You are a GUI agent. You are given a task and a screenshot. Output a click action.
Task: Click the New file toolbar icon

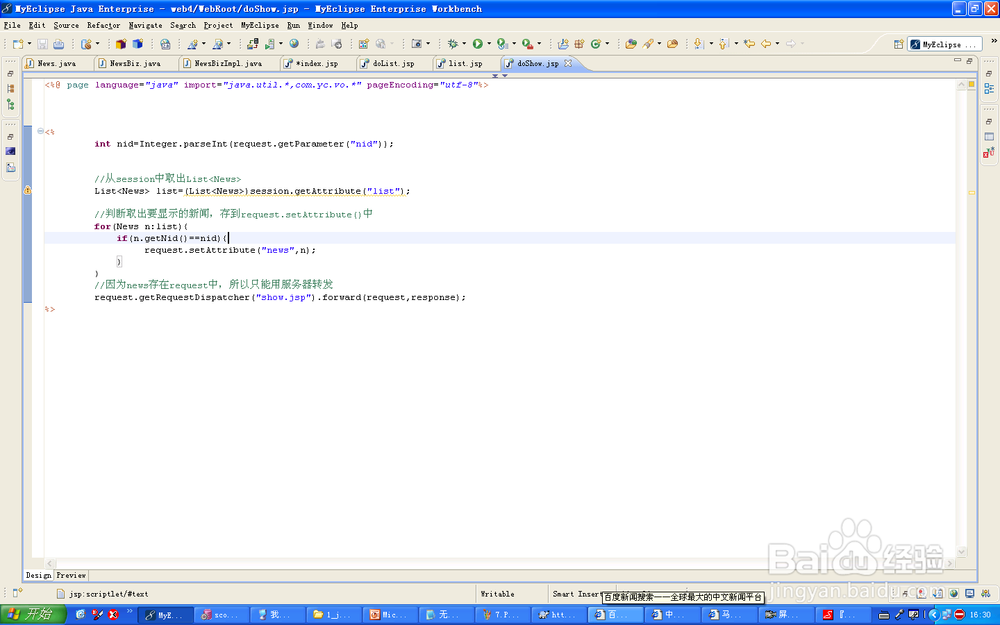18,44
